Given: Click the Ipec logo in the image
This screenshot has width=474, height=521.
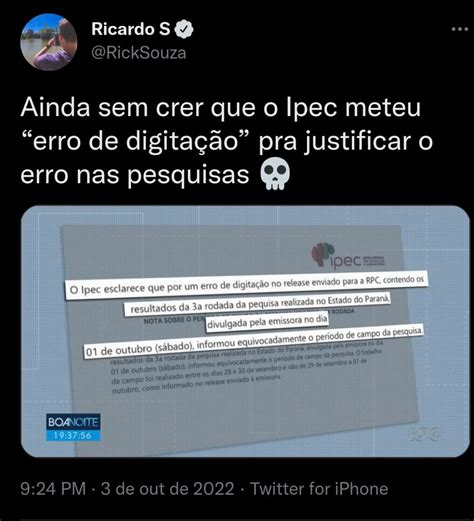Looking at the screenshot, I should click(x=348, y=255).
